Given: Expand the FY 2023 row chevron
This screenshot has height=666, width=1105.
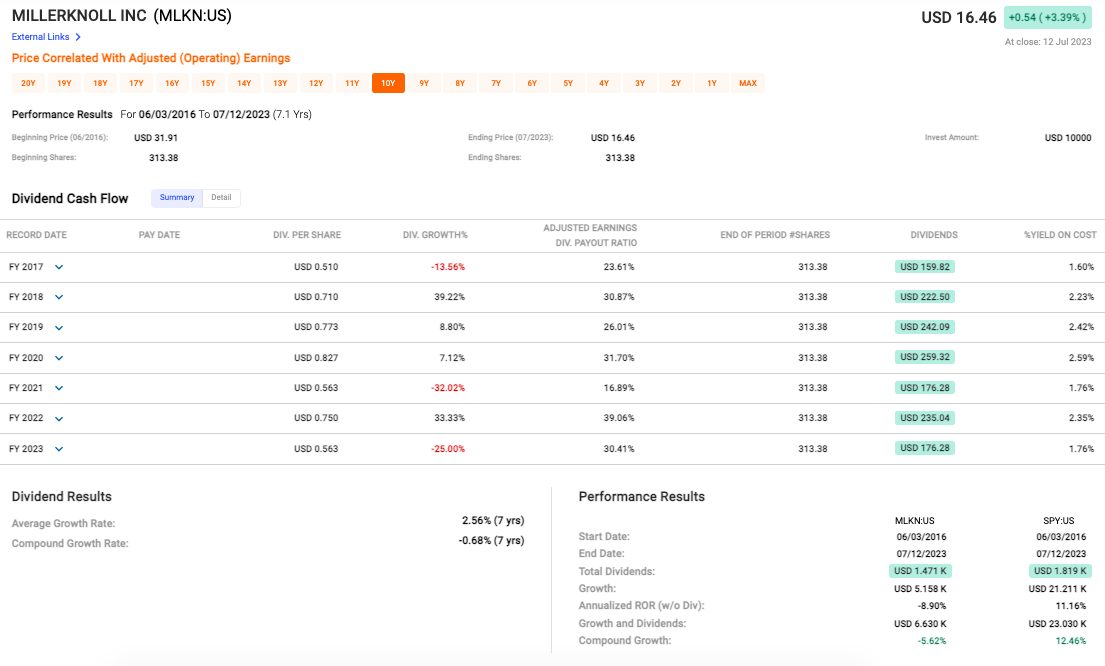Looking at the screenshot, I should click(59, 449).
